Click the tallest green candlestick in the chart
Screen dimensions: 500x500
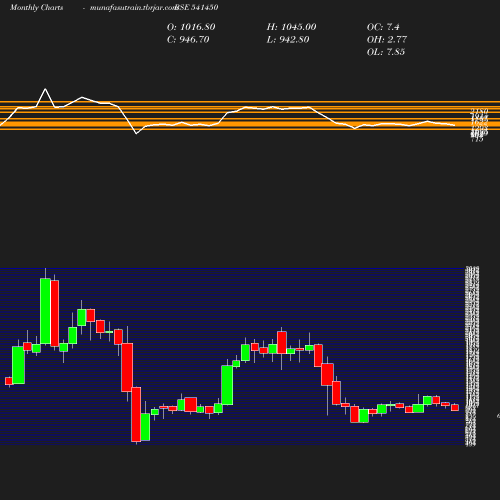pos(45,311)
